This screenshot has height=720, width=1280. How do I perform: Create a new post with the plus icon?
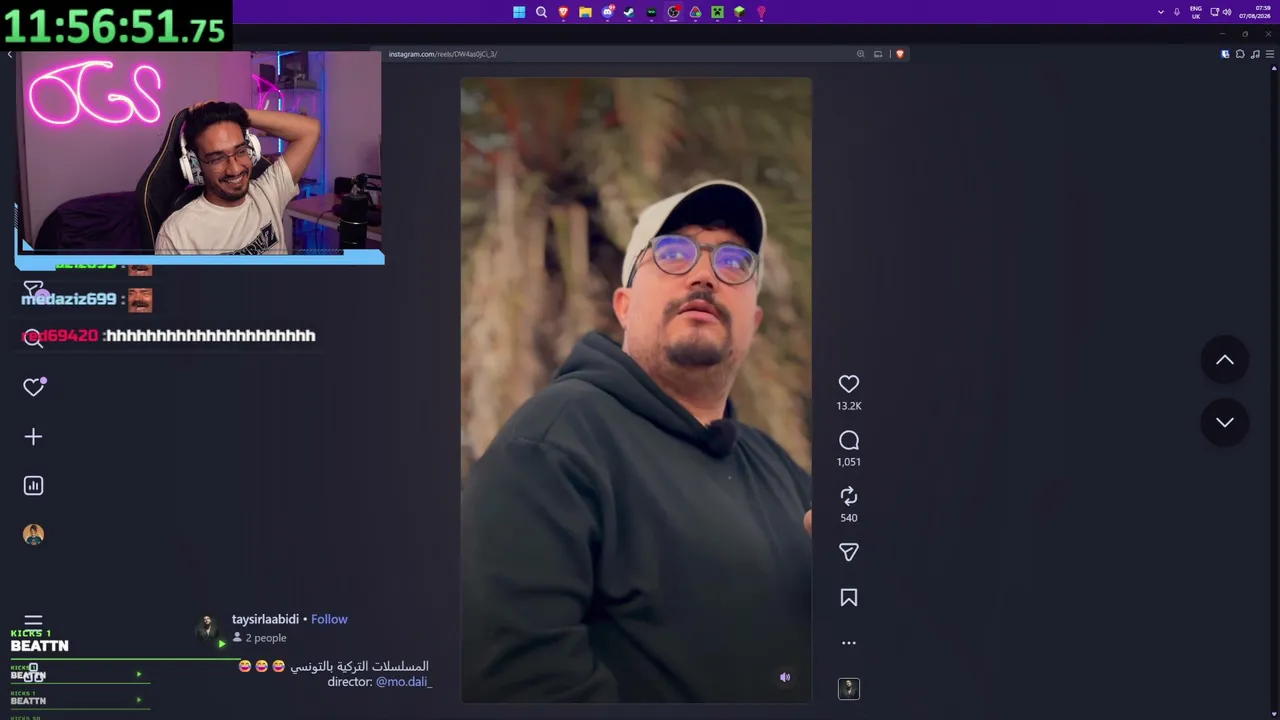point(33,437)
